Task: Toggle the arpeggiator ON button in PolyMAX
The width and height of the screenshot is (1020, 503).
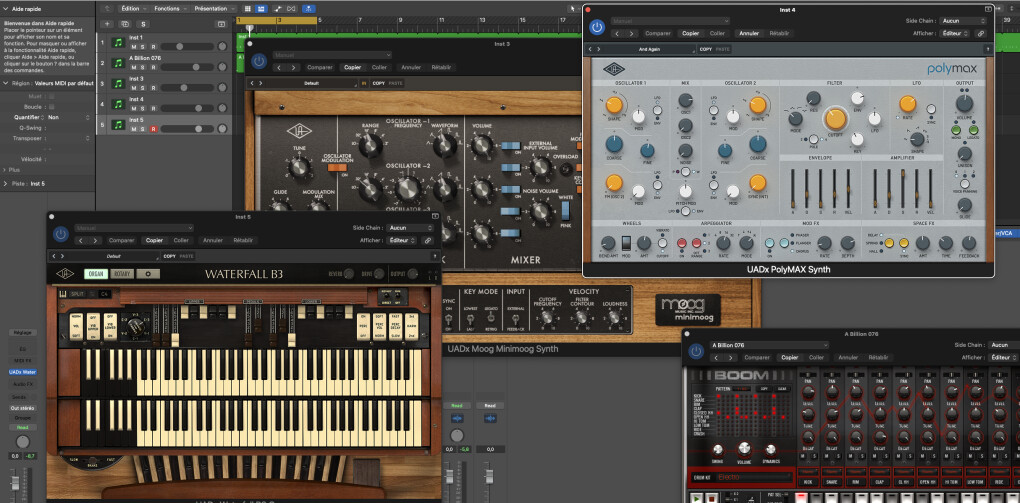Action: (681, 243)
